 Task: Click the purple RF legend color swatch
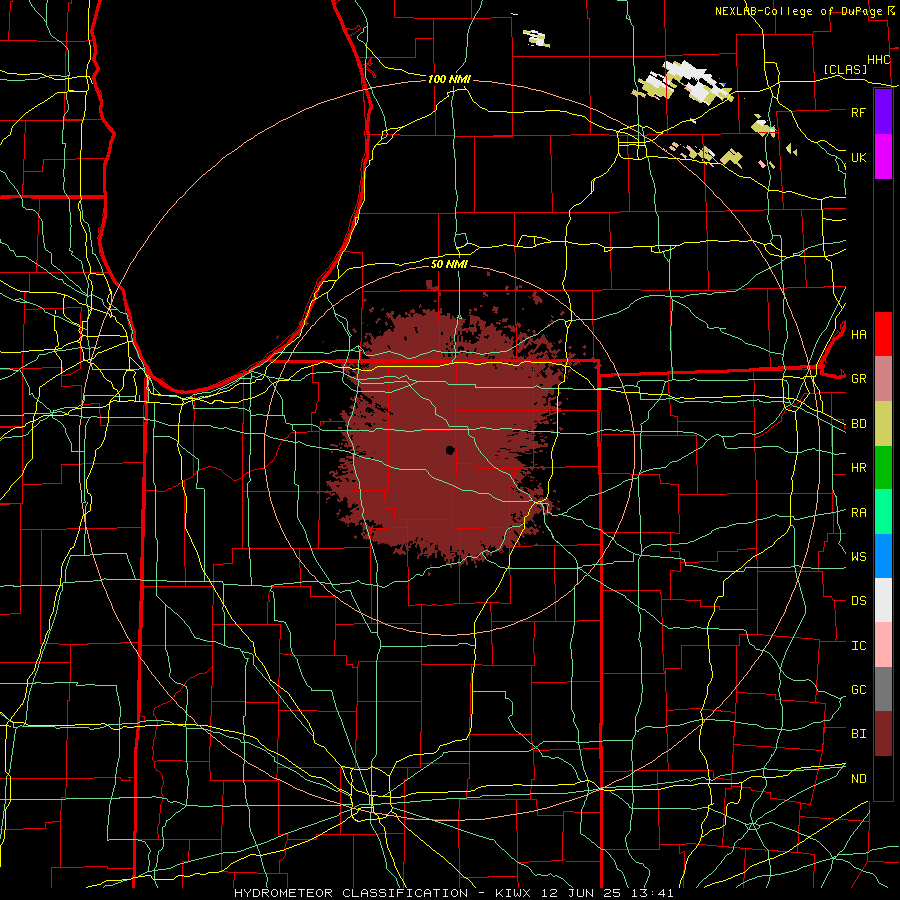pyautogui.click(x=883, y=112)
